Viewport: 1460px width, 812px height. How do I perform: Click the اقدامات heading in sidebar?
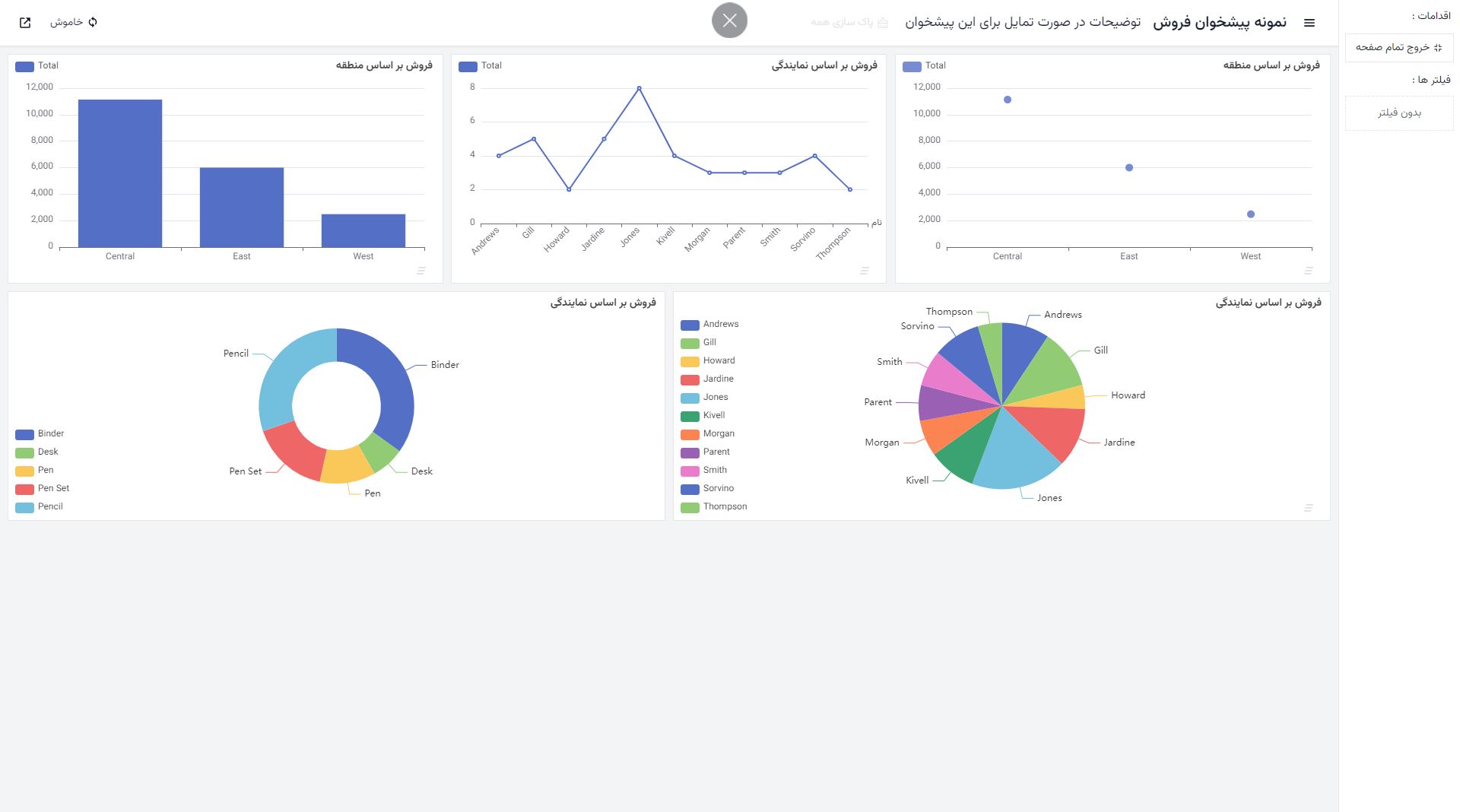coord(1431,16)
